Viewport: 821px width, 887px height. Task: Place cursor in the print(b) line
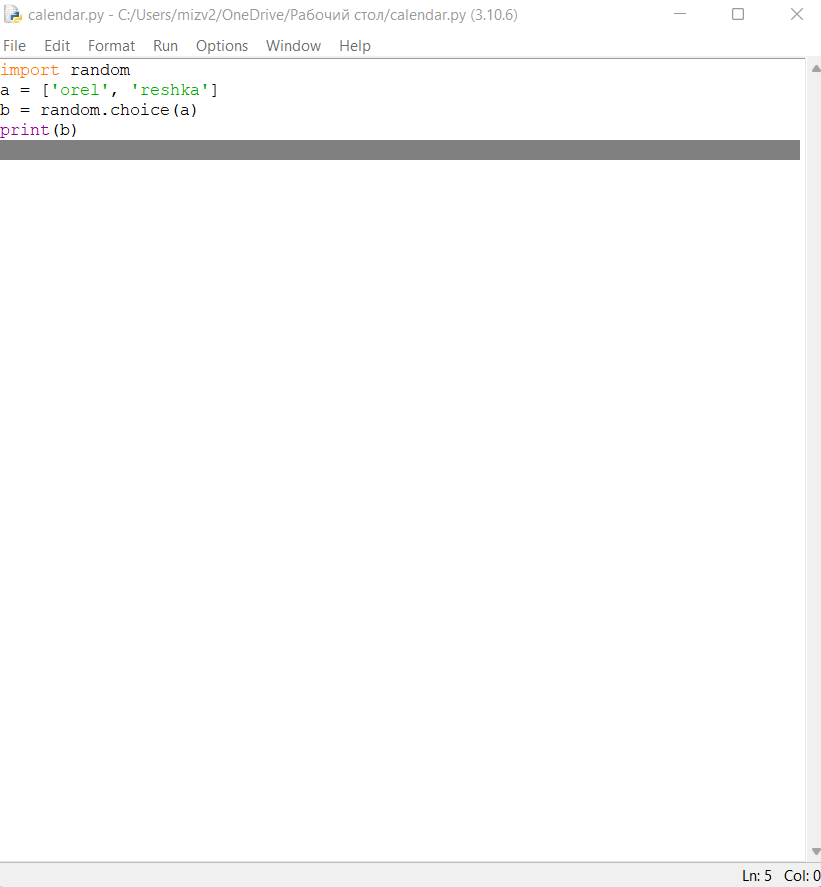(38, 130)
